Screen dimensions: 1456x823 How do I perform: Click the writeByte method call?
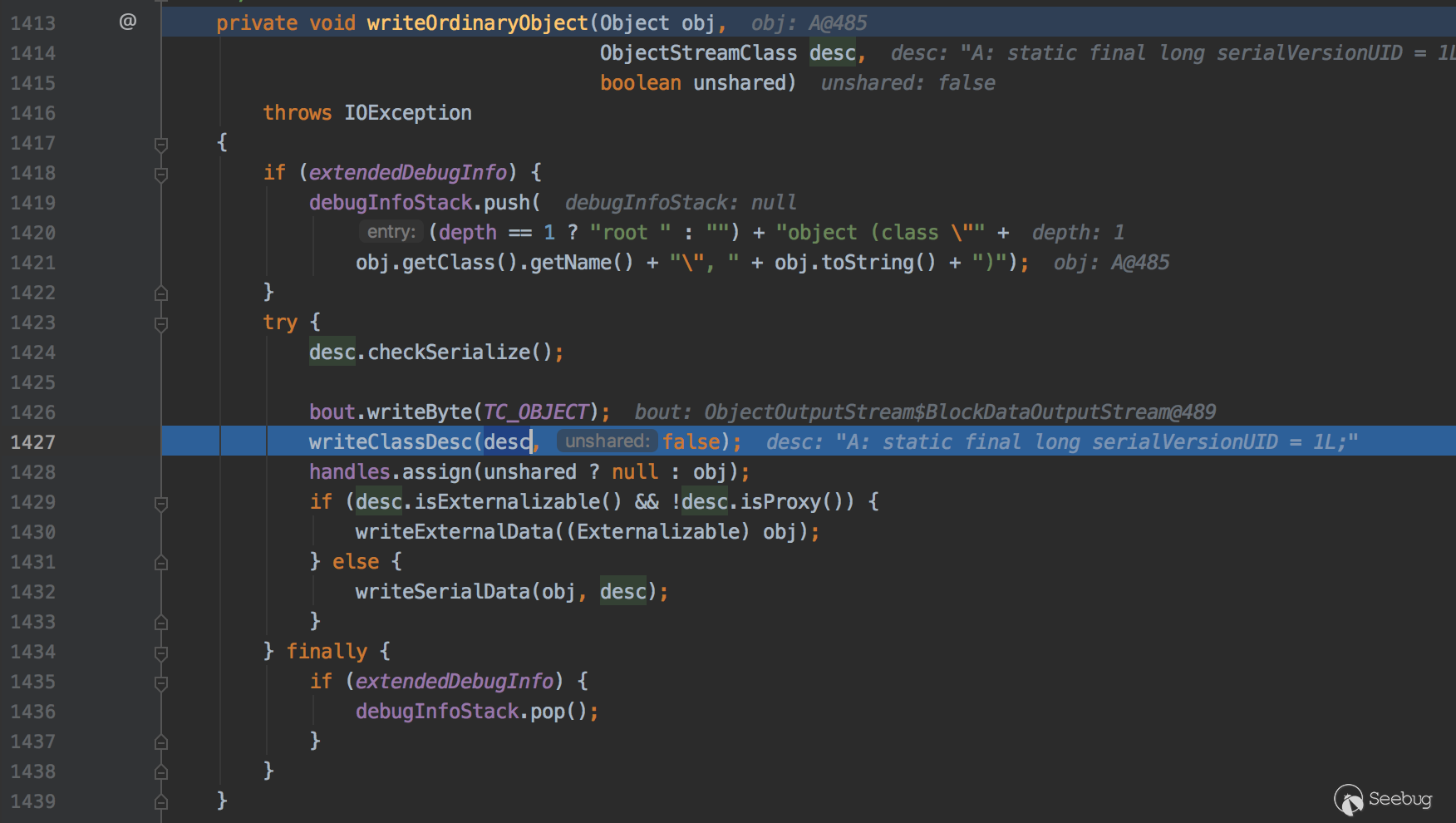[x=420, y=411]
